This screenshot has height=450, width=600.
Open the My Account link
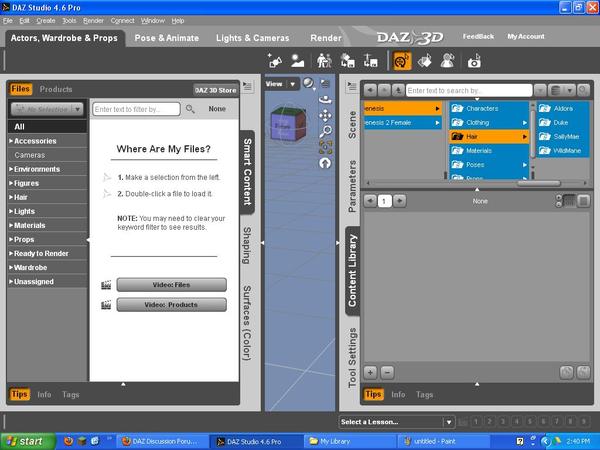[x=526, y=36]
